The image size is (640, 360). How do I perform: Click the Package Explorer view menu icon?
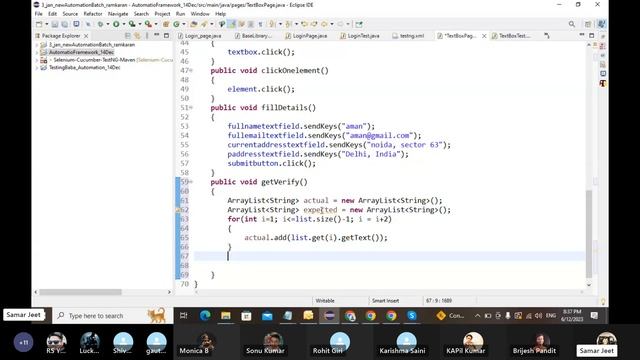(x=147, y=36)
